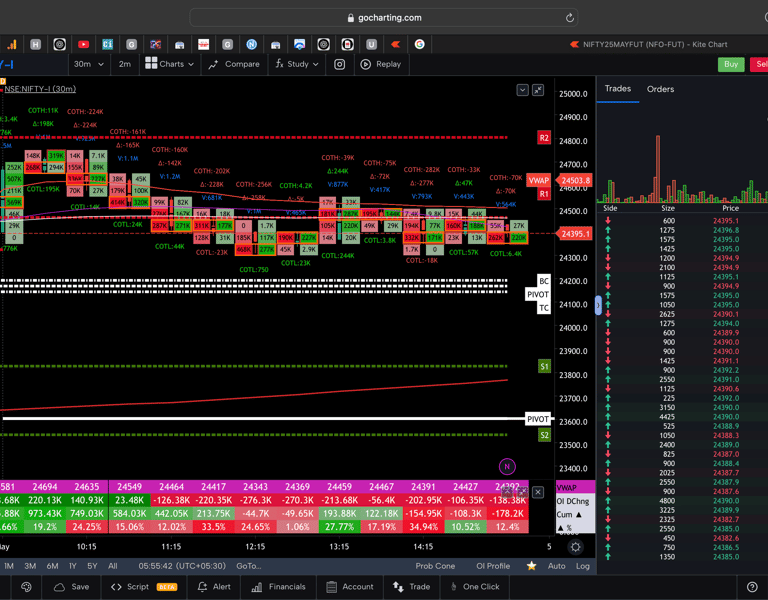Image resolution: width=768 pixels, height=600 pixels.
Task: Open chart axis settings gear
Action: click(x=576, y=547)
